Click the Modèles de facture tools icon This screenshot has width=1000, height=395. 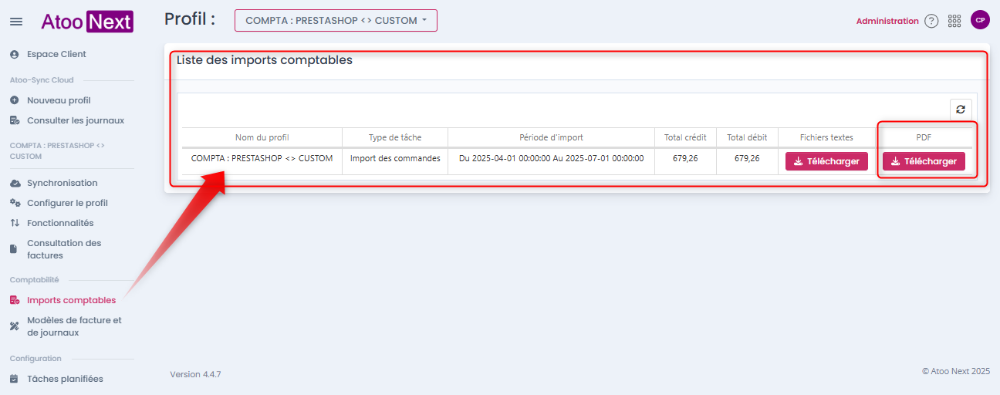tap(15, 326)
